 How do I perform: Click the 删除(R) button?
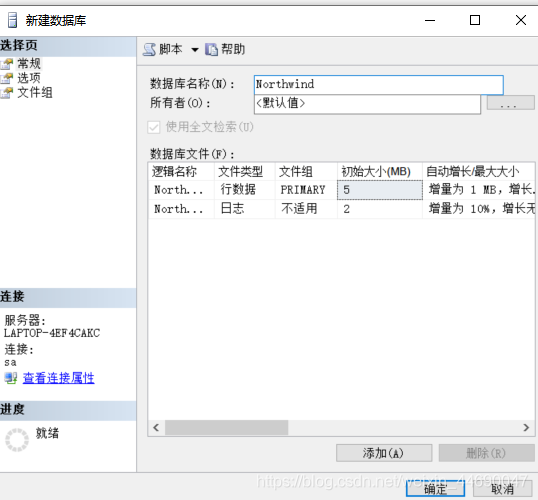point(487,453)
